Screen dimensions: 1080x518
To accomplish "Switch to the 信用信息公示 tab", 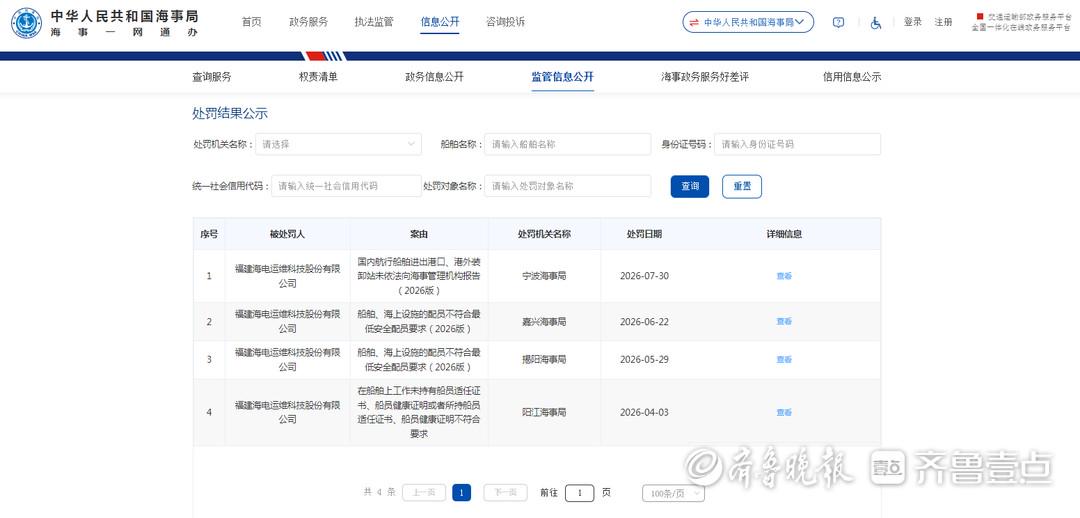I will pos(852,77).
